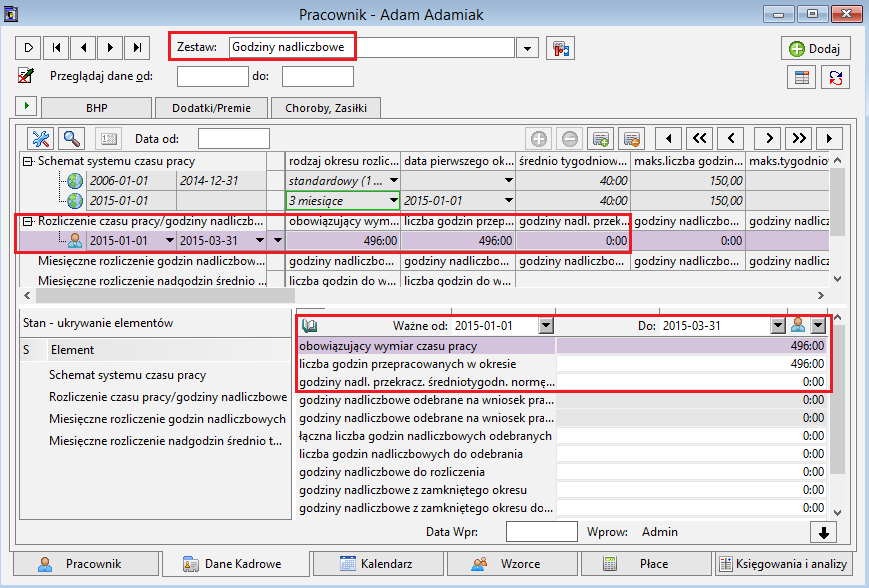Viewport: 869px width, 588px height.
Task: Click the double left chevron button
Action: click(700, 139)
